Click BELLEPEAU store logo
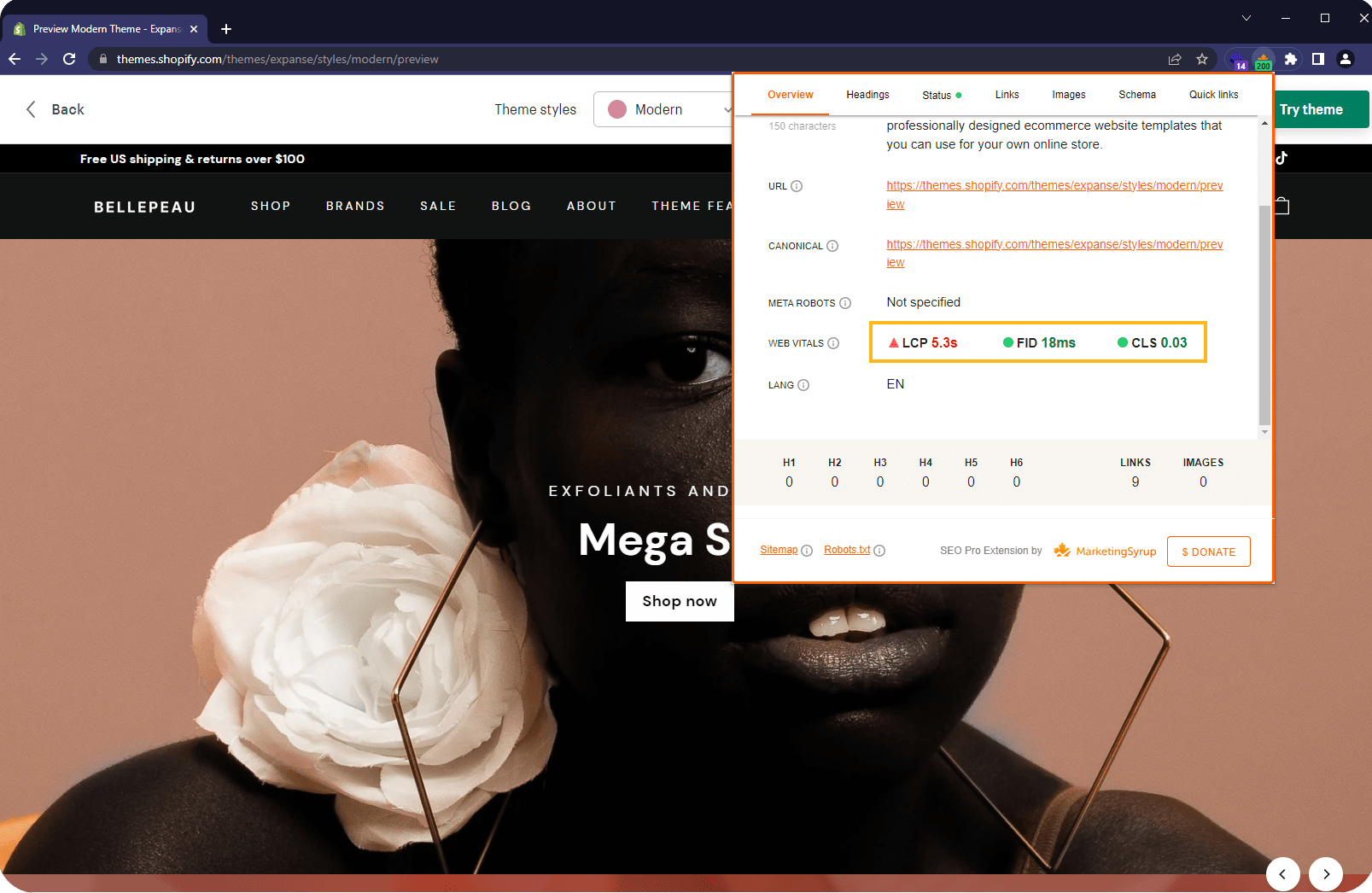This screenshot has width=1372, height=893. (144, 207)
